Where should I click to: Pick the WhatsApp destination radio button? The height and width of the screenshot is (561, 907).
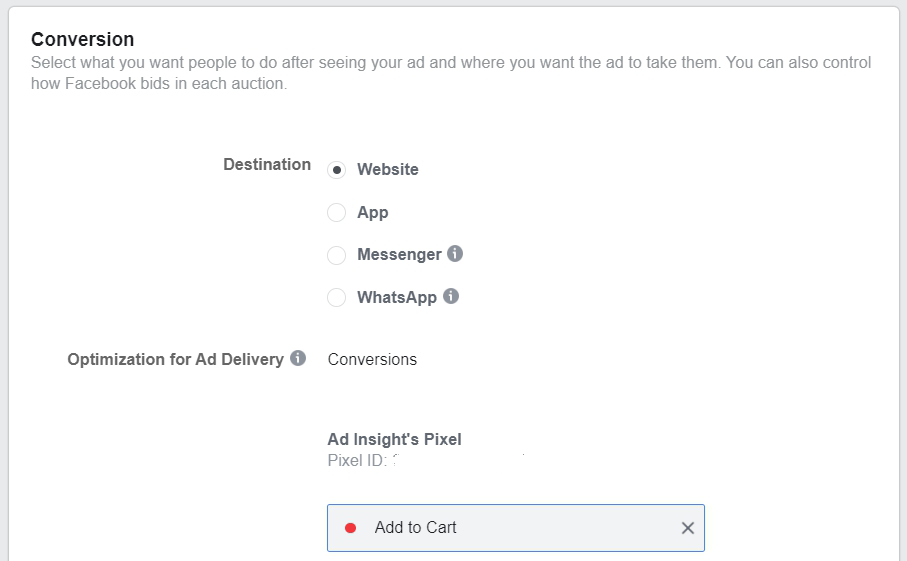pyautogui.click(x=337, y=297)
